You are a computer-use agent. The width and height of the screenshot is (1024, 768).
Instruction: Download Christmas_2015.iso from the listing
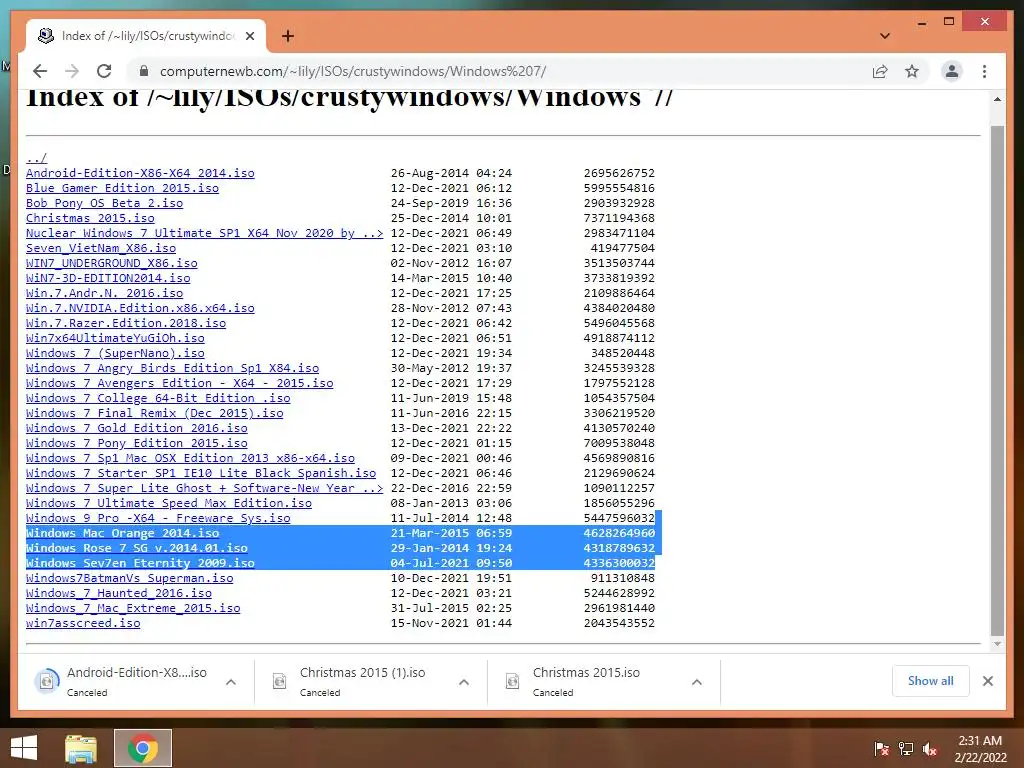[90, 218]
